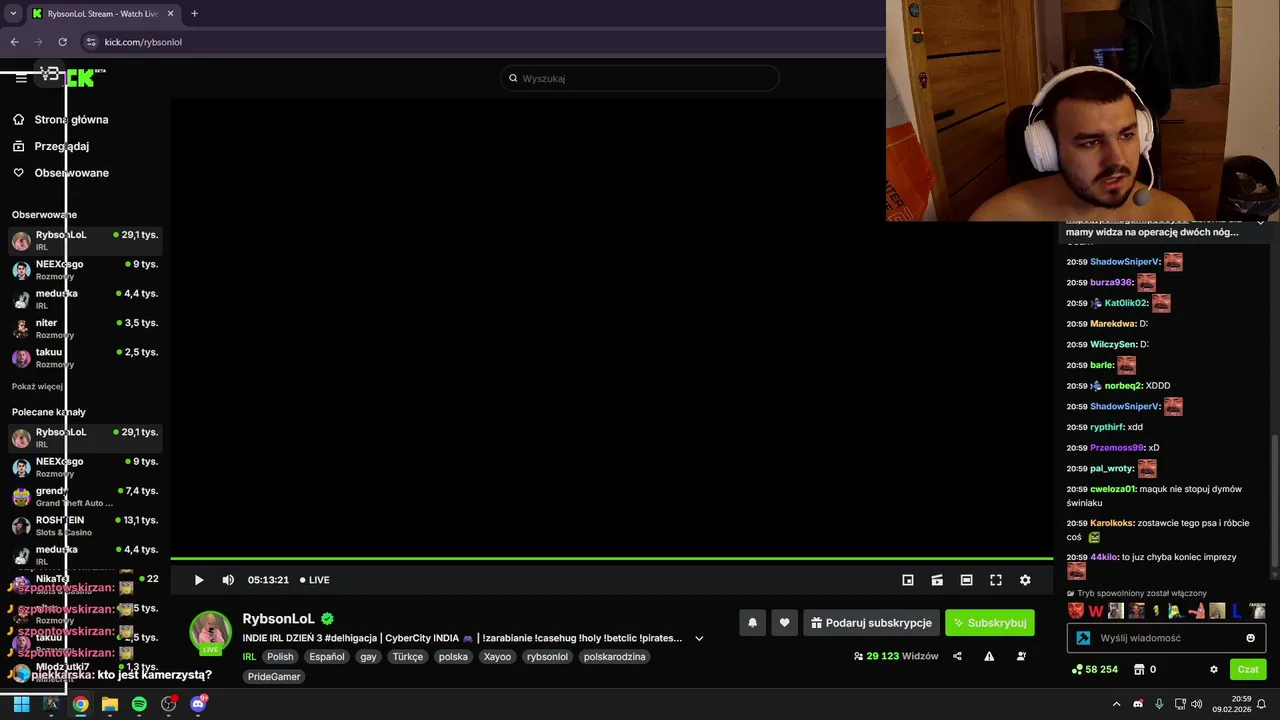Send message with Czat button

(1248, 670)
